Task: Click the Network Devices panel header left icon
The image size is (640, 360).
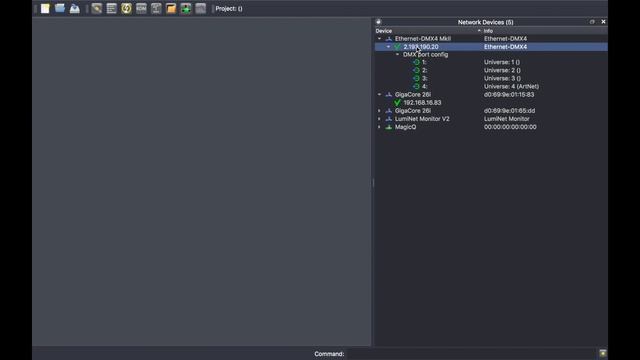Action: 378,22
